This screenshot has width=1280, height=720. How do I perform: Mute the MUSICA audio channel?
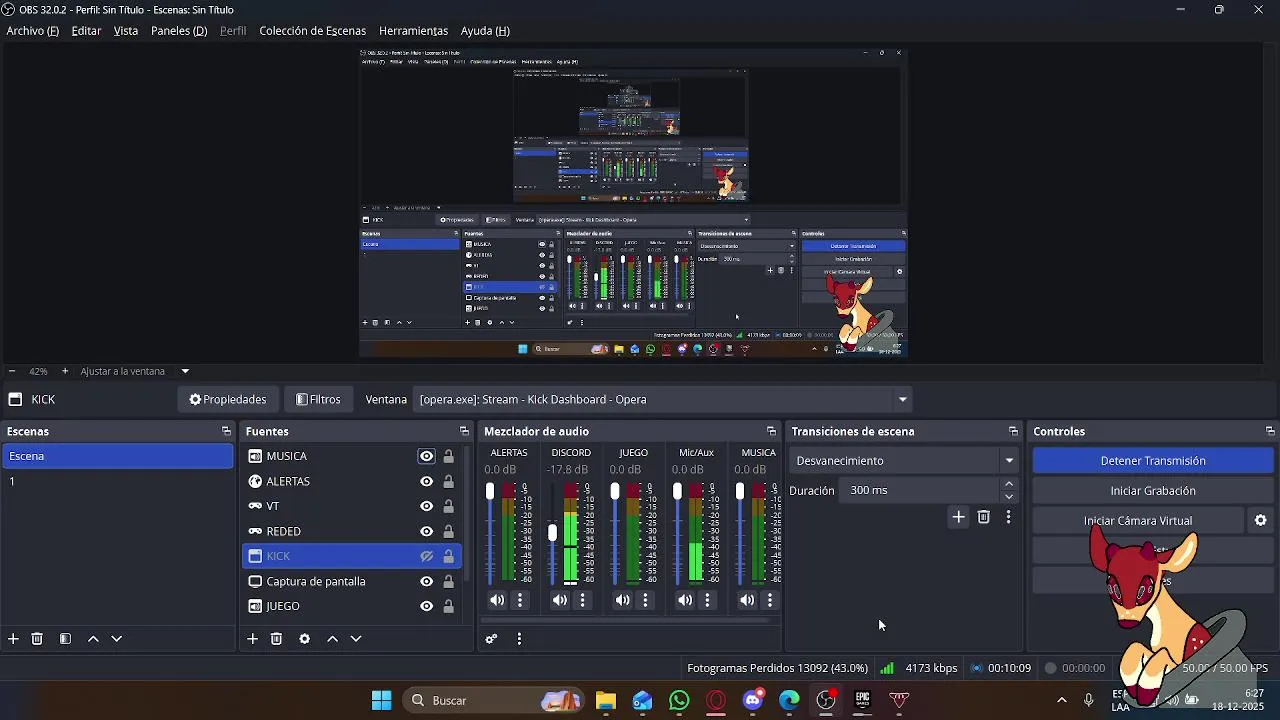[x=747, y=600]
